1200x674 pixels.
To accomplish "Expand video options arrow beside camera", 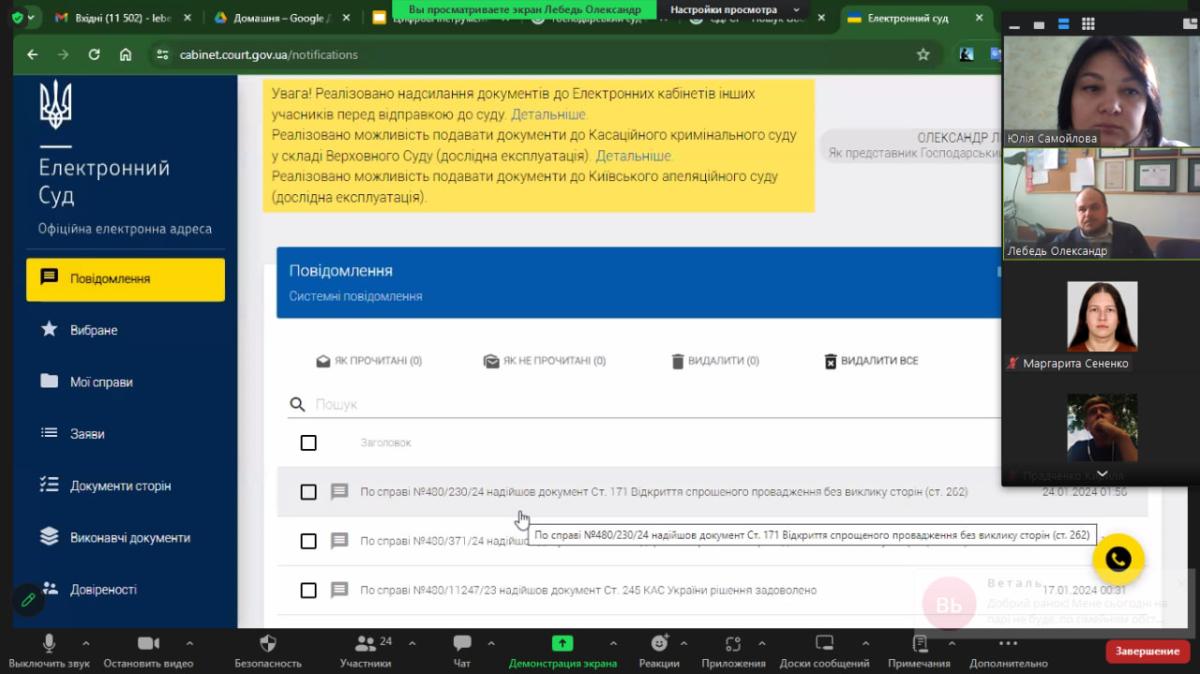I will click(190, 643).
